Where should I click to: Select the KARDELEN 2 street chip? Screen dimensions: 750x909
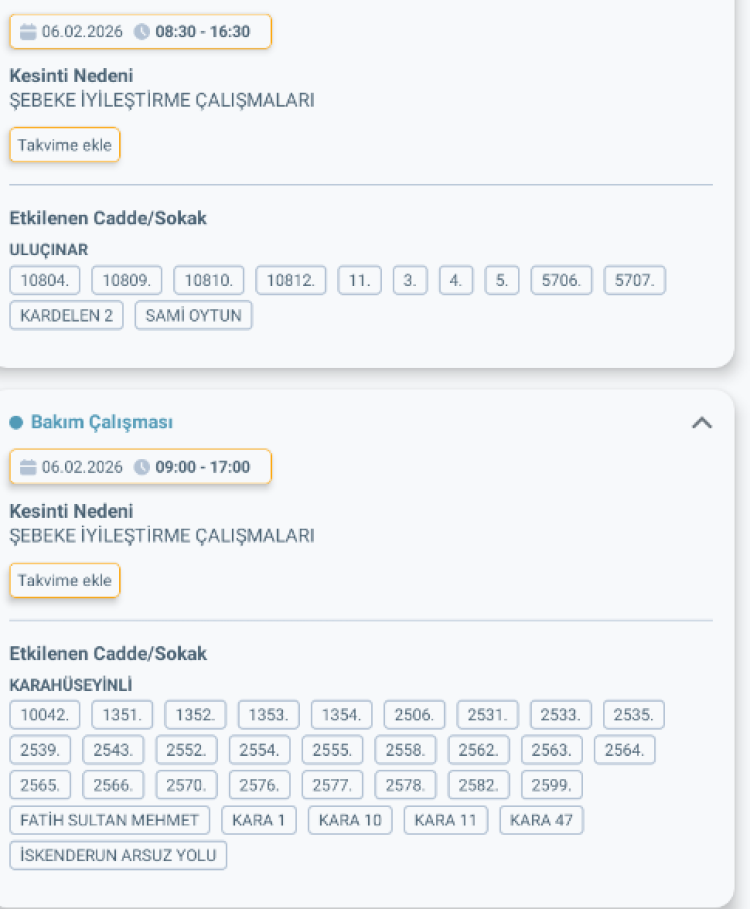(x=66, y=314)
